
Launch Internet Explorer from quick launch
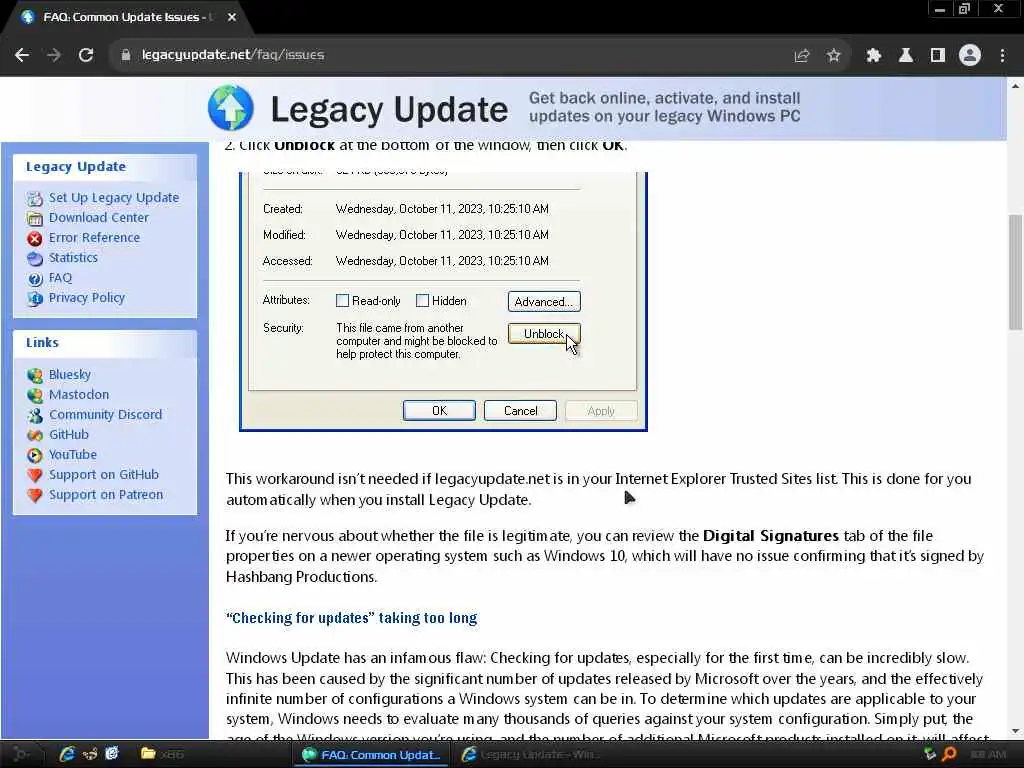(67, 754)
